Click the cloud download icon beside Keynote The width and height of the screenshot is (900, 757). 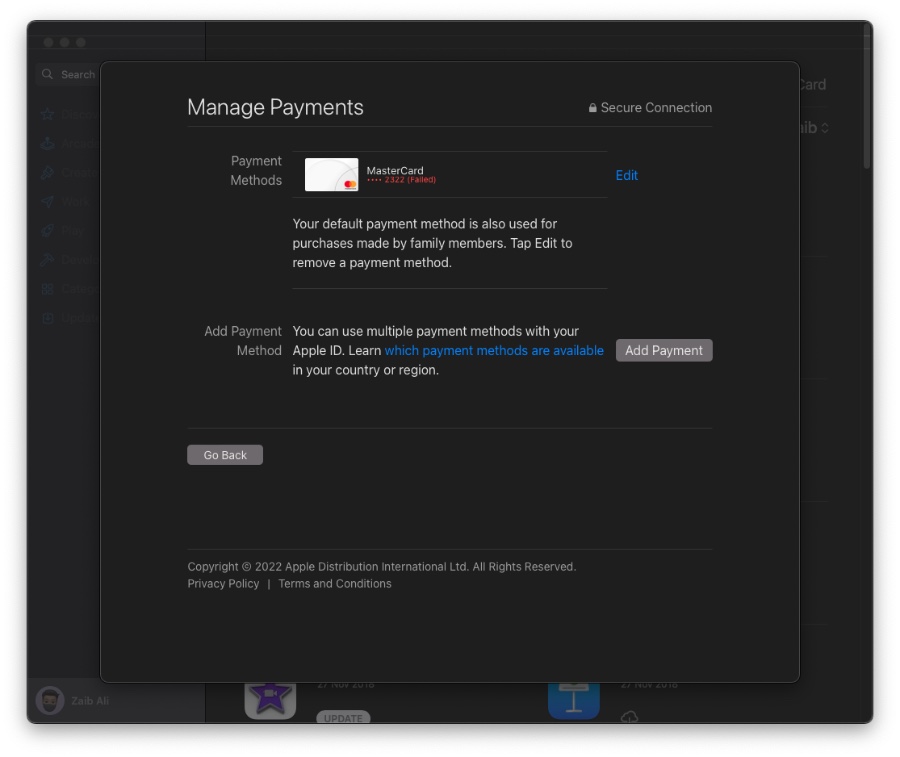pyautogui.click(x=630, y=717)
